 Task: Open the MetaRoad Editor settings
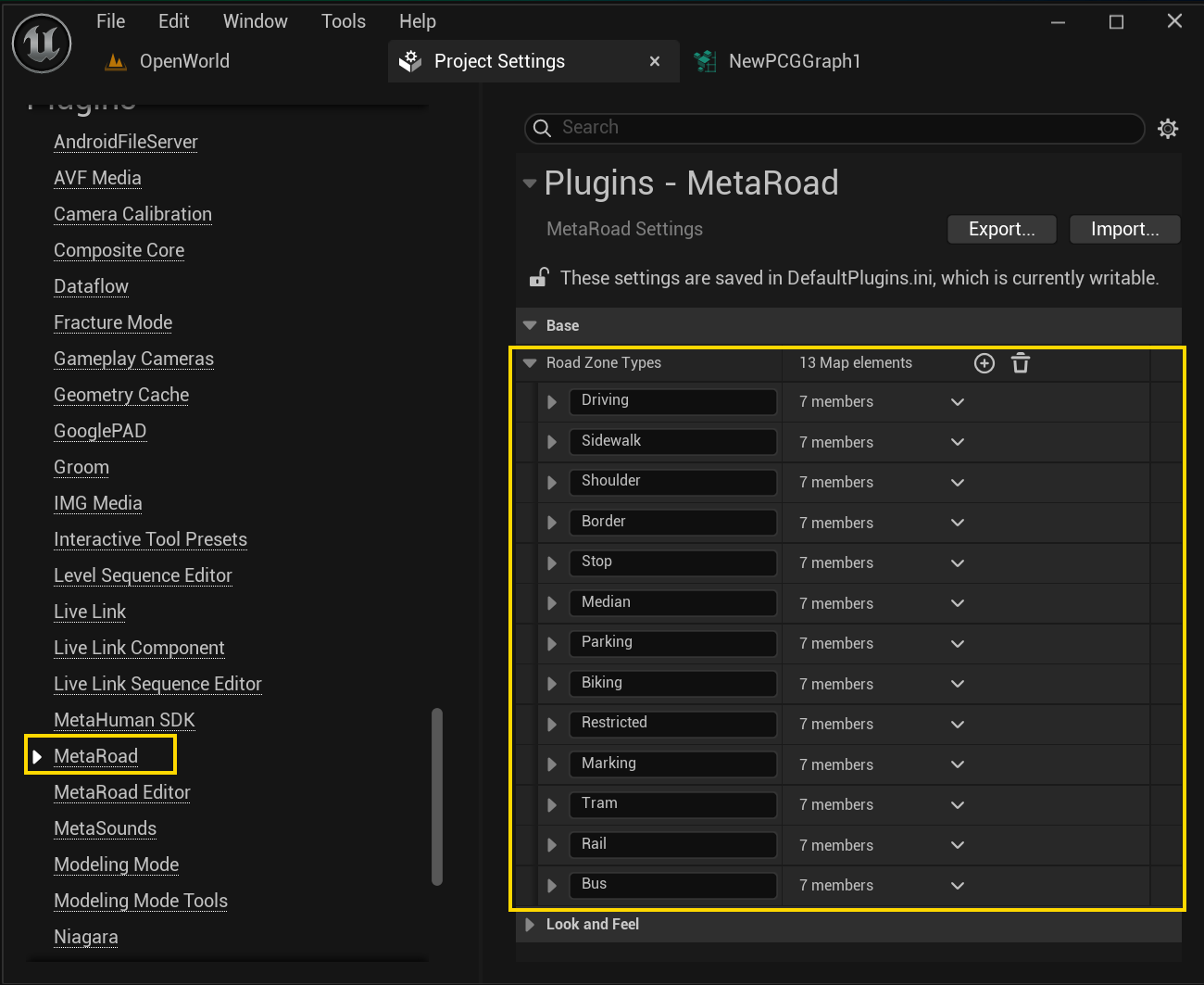pyautogui.click(x=122, y=792)
